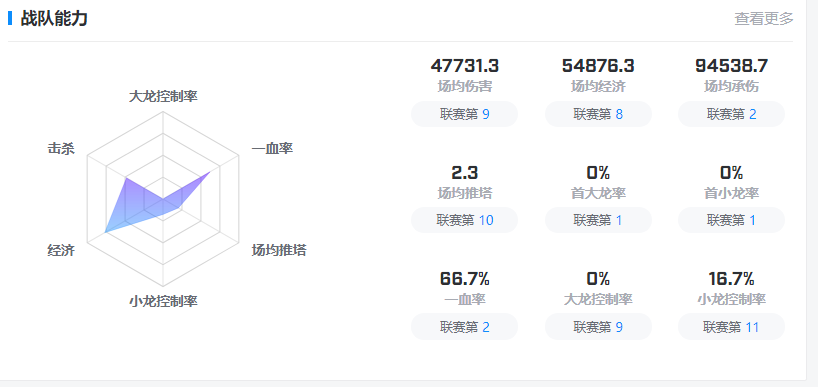This screenshot has width=818, height=387.
Task: Click the 场均经济 label
Action: click(x=598, y=86)
